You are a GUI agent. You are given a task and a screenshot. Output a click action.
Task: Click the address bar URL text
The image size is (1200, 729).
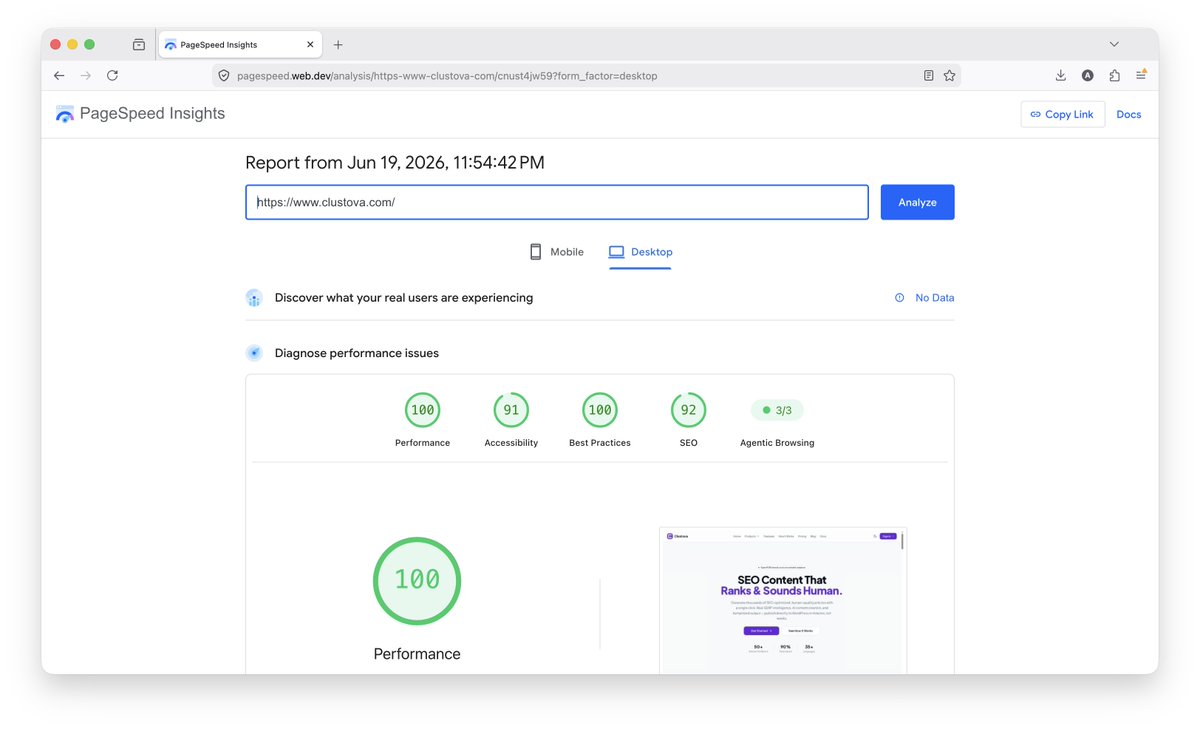coord(447,76)
